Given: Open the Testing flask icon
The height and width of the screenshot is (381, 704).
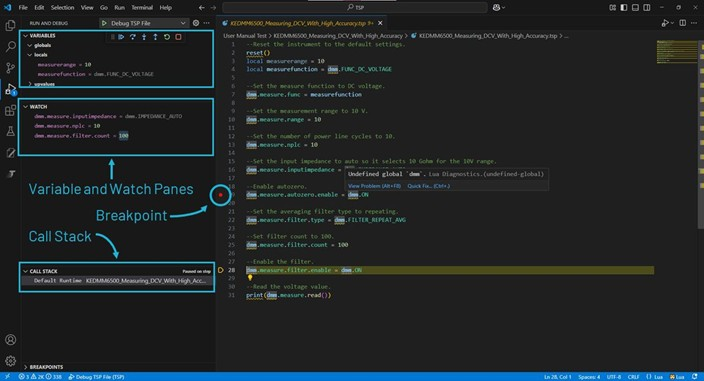Looking at the screenshot, I should pyautogui.click(x=10, y=131).
